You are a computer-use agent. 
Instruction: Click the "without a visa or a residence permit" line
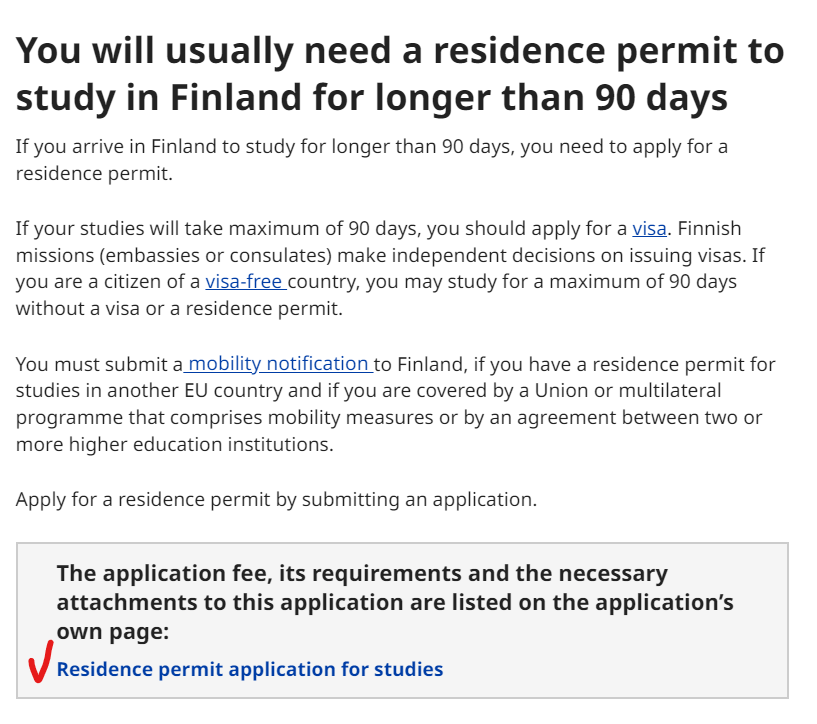179,309
